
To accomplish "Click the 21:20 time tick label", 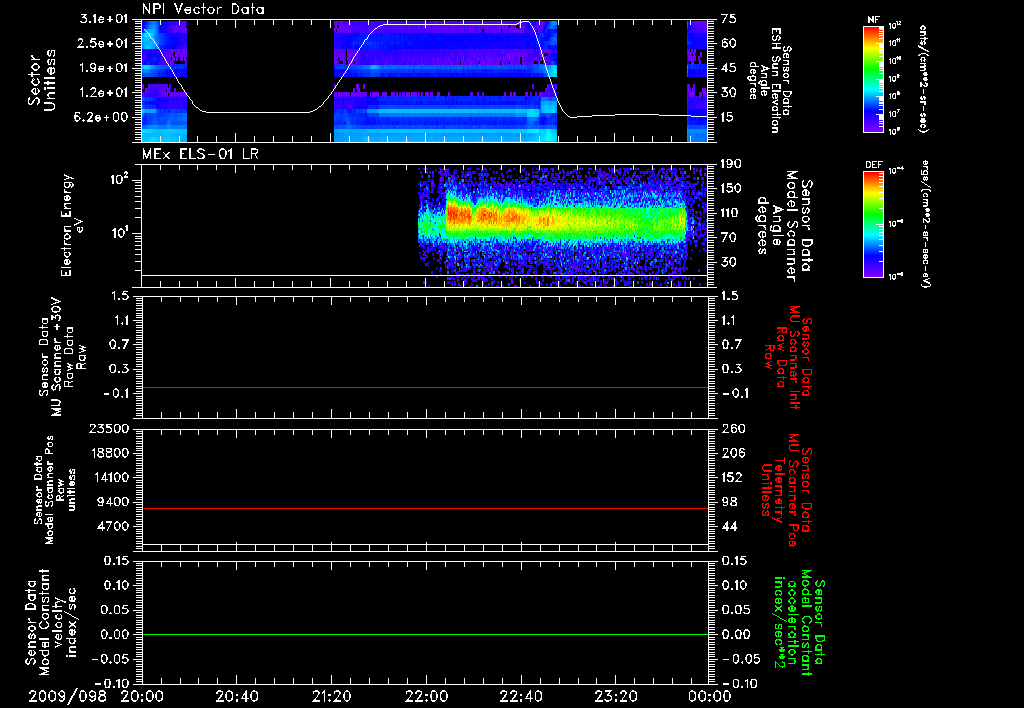I will (x=332, y=696).
